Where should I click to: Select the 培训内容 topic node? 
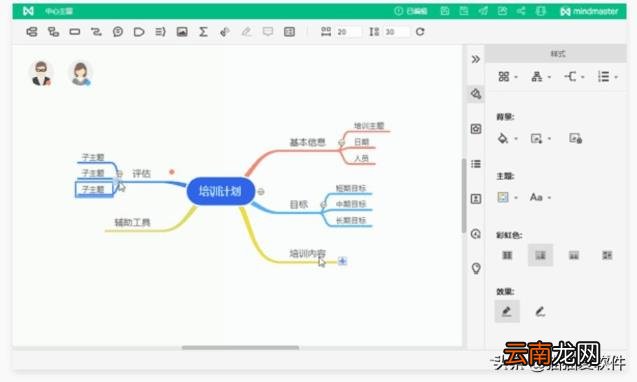coord(307,254)
